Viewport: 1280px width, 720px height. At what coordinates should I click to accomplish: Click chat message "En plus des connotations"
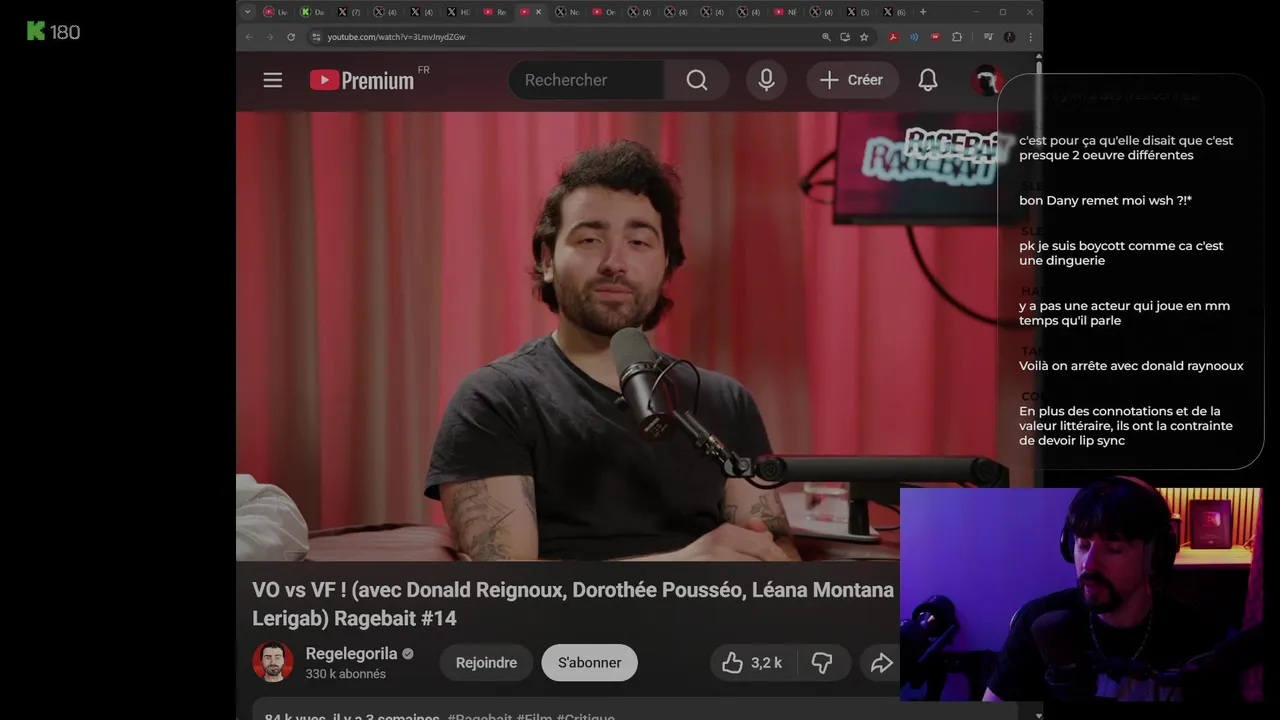coord(1126,426)
